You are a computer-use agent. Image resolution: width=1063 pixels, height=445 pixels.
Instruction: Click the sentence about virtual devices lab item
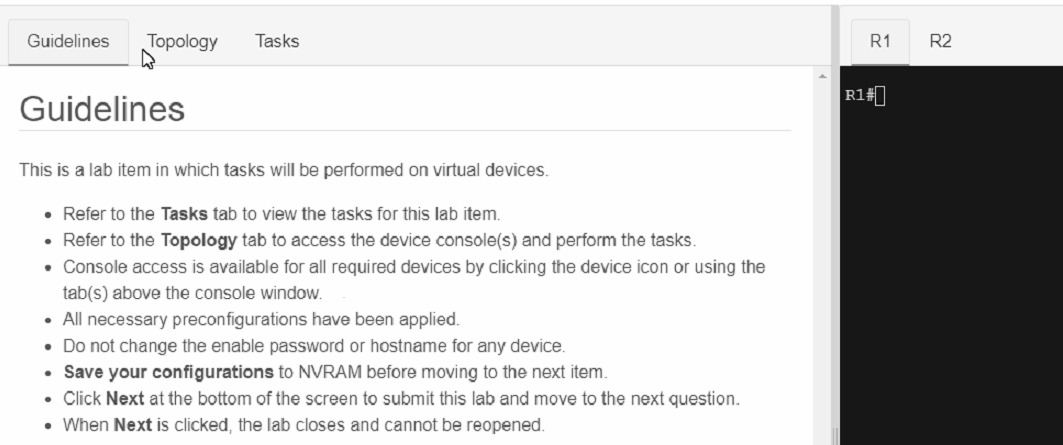click(284, 169)
